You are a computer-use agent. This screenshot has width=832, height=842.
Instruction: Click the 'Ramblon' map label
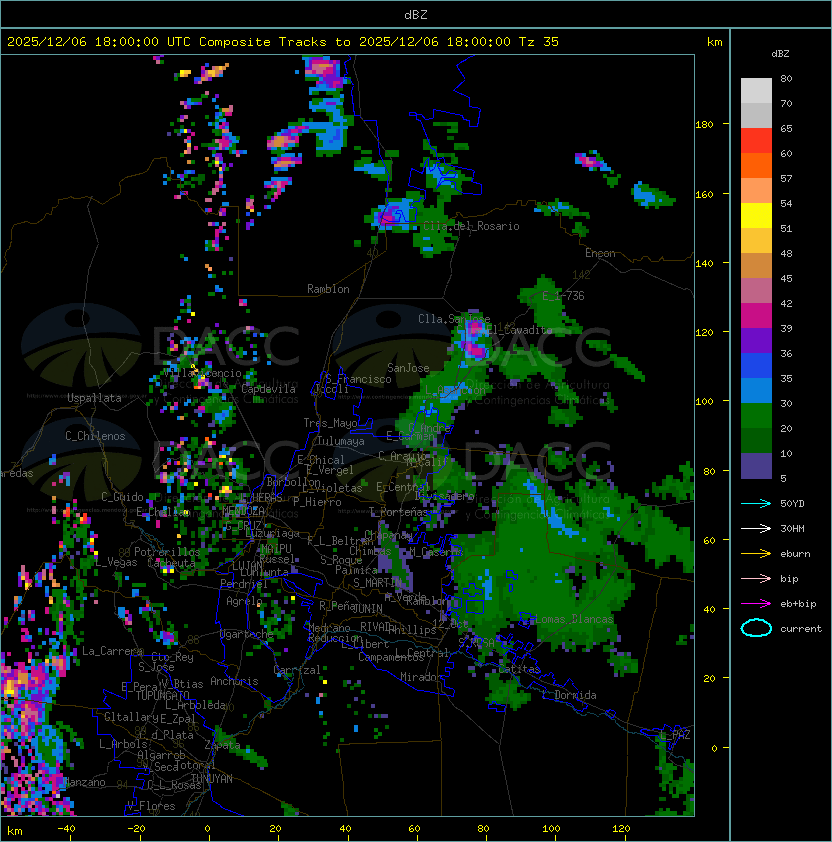[328, 289]
